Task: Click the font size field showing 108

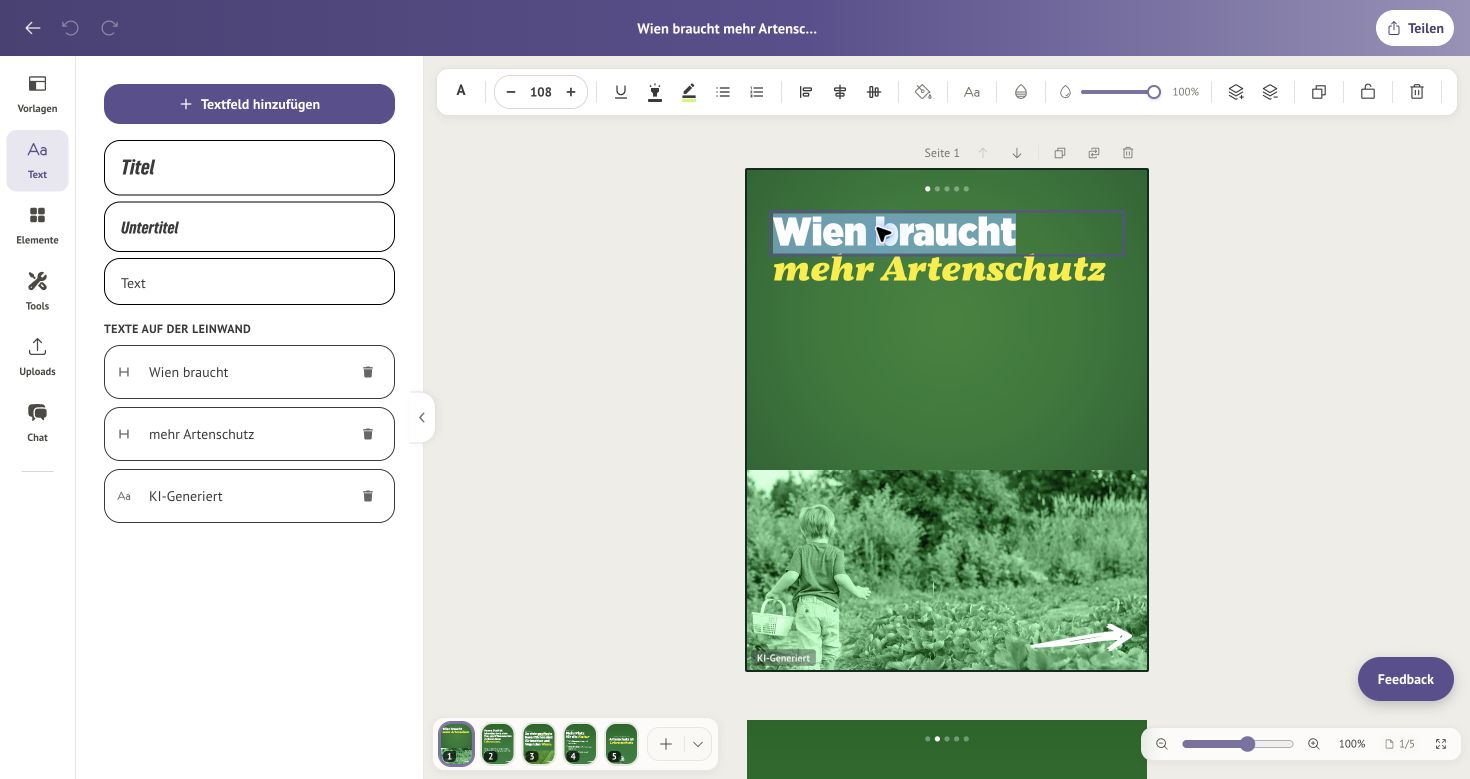Action: [541, 92]
